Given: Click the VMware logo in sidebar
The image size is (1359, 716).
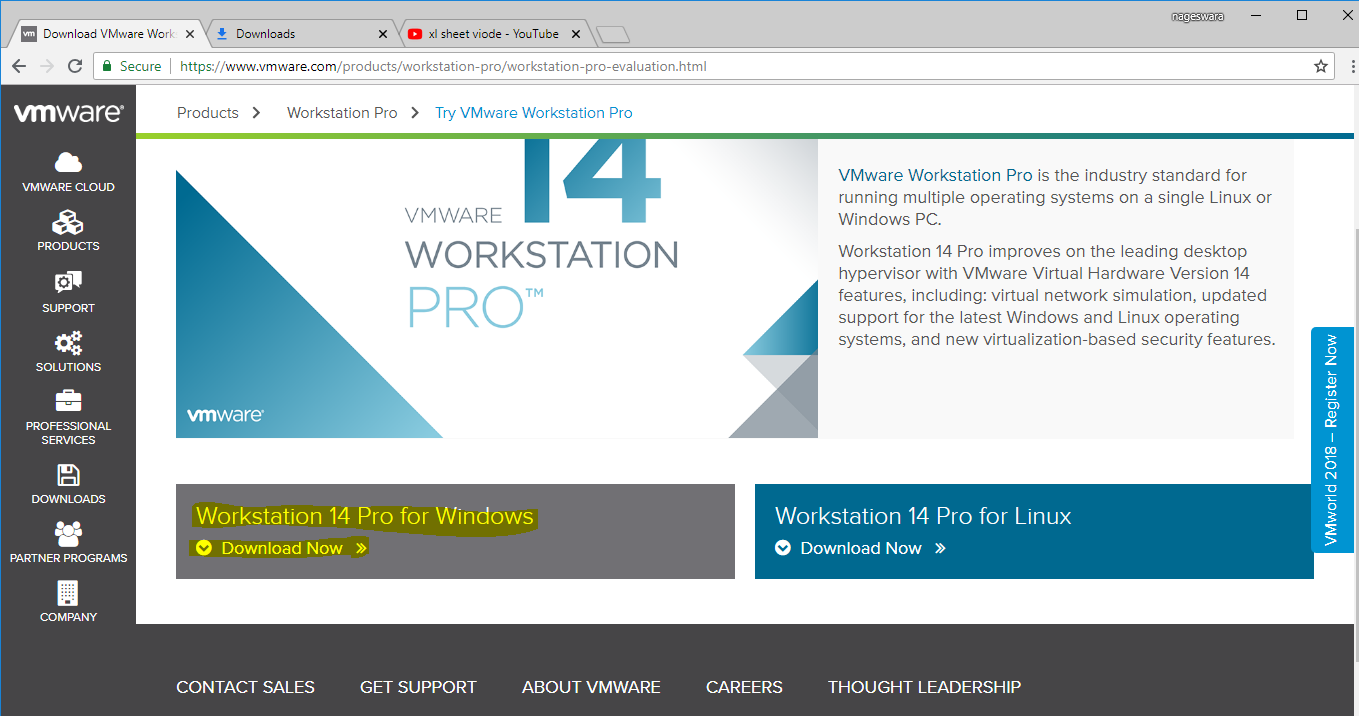Looking at the screenshot, I should tap(68, 113).
